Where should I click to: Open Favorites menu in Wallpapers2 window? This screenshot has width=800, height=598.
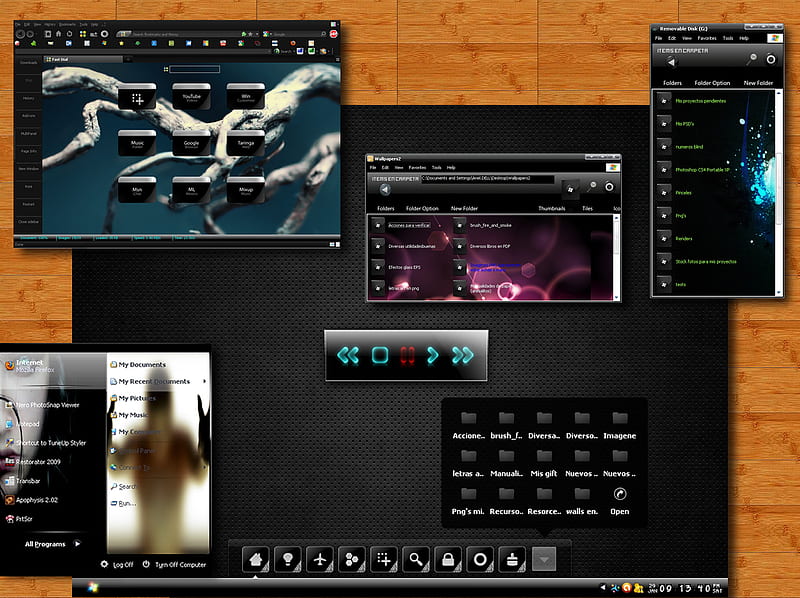click(x=417, y=167)
